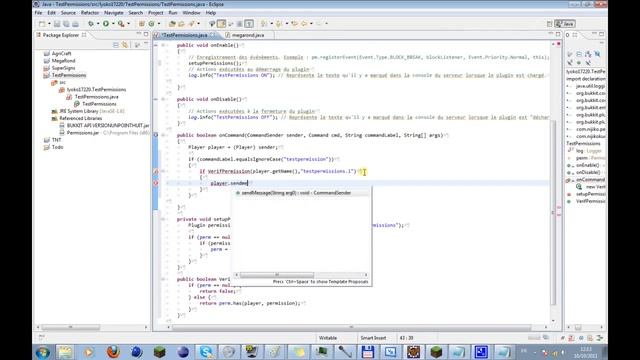Open the Run dropdown arrow
Image resolution: width=640 pixels, height=360 pixels.
[x=113, y=24]
